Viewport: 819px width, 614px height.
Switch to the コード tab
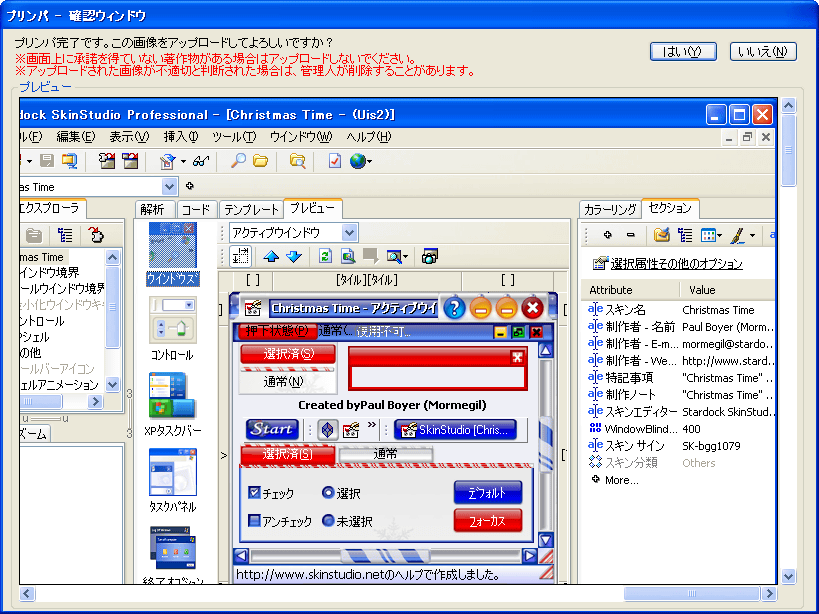pos(196,209)
